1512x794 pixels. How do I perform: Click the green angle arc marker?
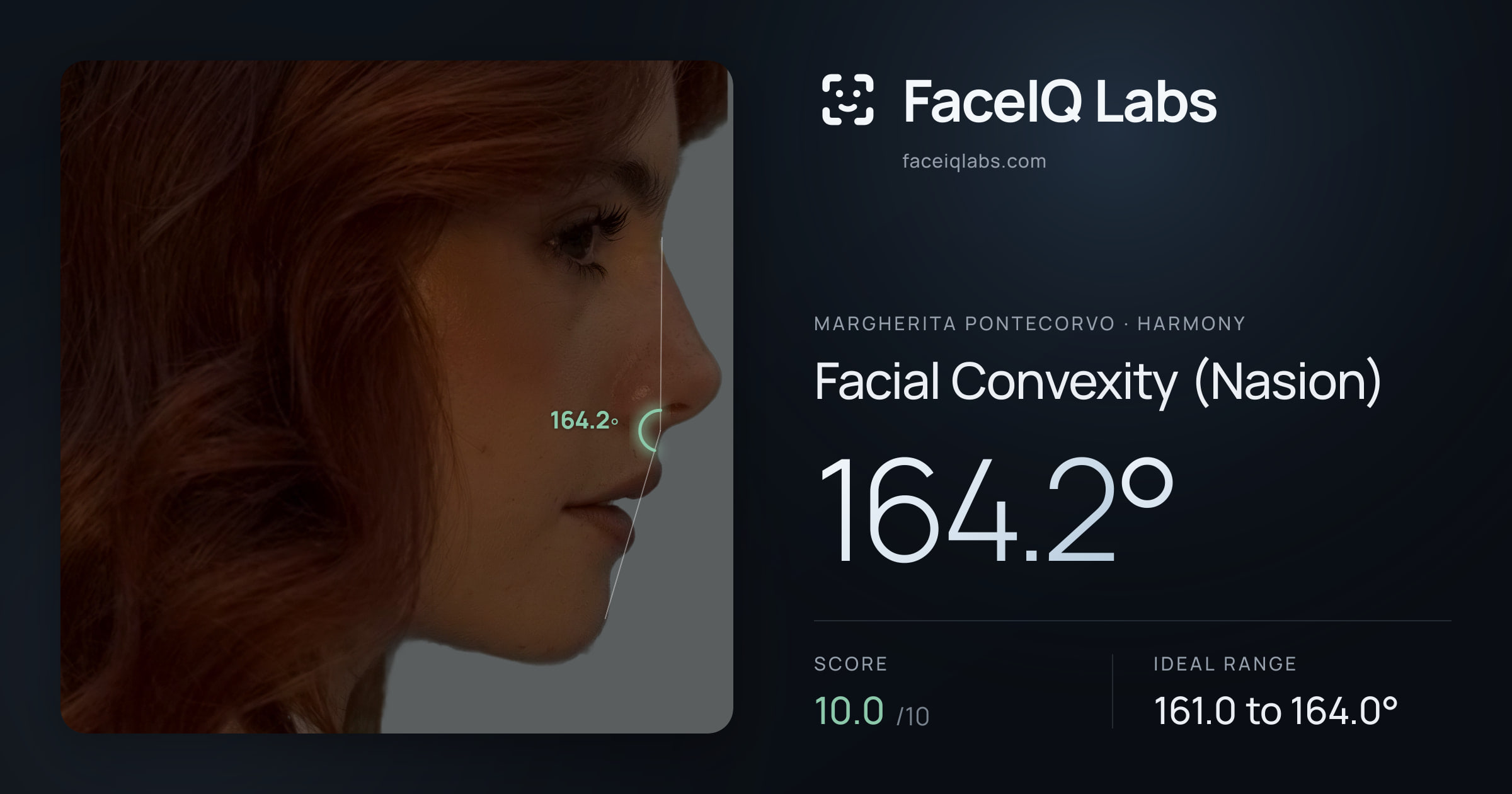pyautogui.click(x=650, y=430)
